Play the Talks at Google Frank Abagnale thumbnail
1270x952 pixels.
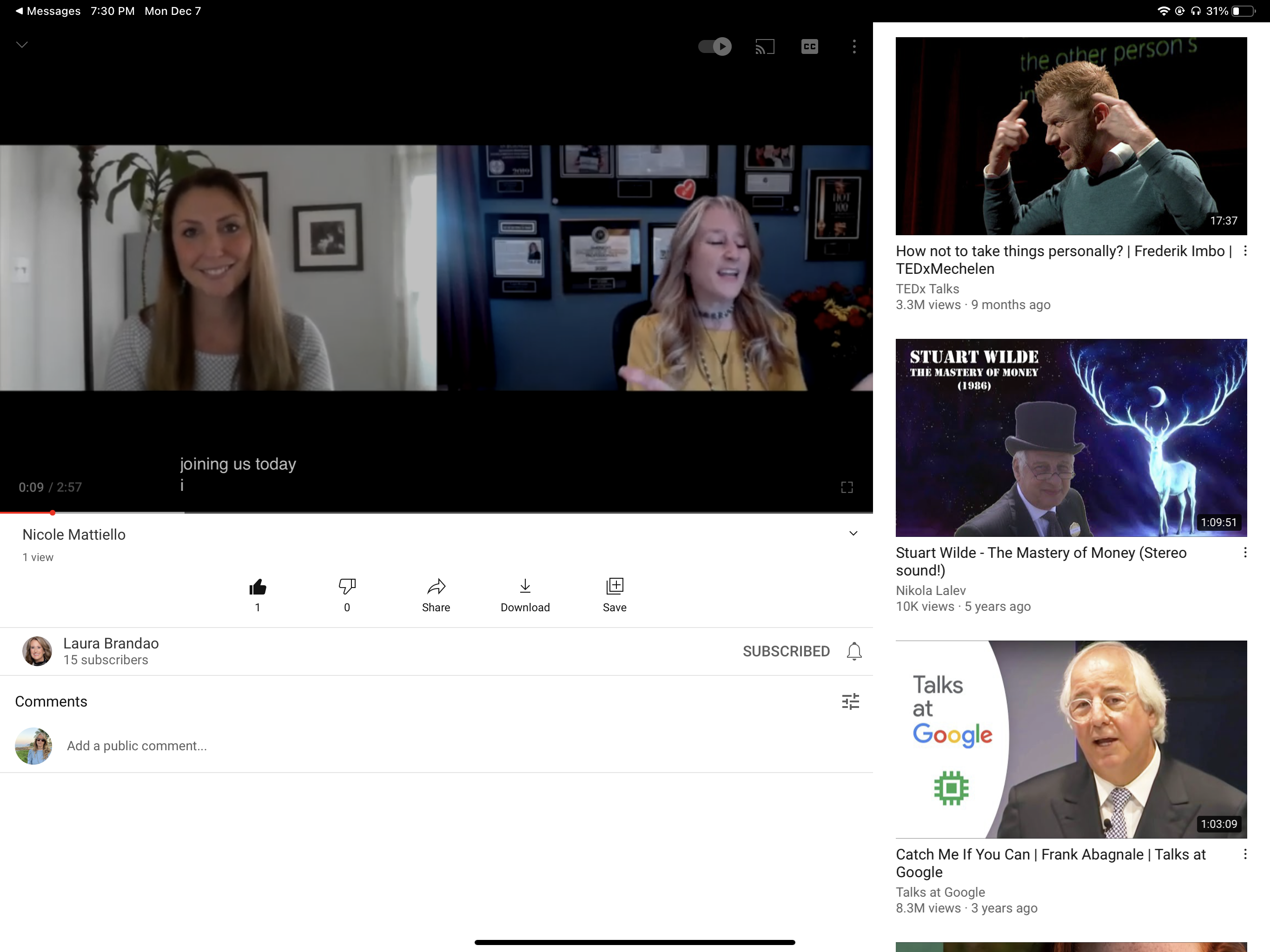(1071, 739)
